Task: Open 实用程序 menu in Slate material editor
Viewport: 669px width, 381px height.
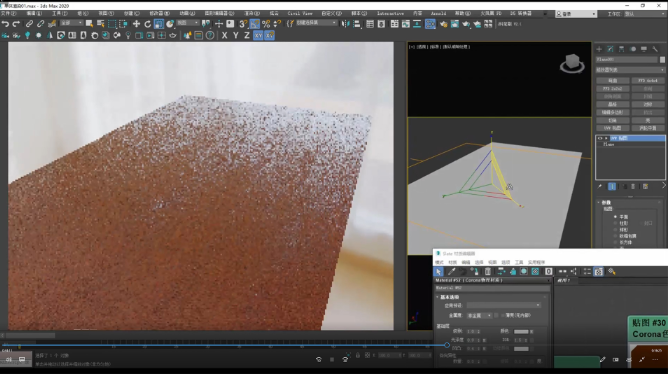Action: pos(536,262)
